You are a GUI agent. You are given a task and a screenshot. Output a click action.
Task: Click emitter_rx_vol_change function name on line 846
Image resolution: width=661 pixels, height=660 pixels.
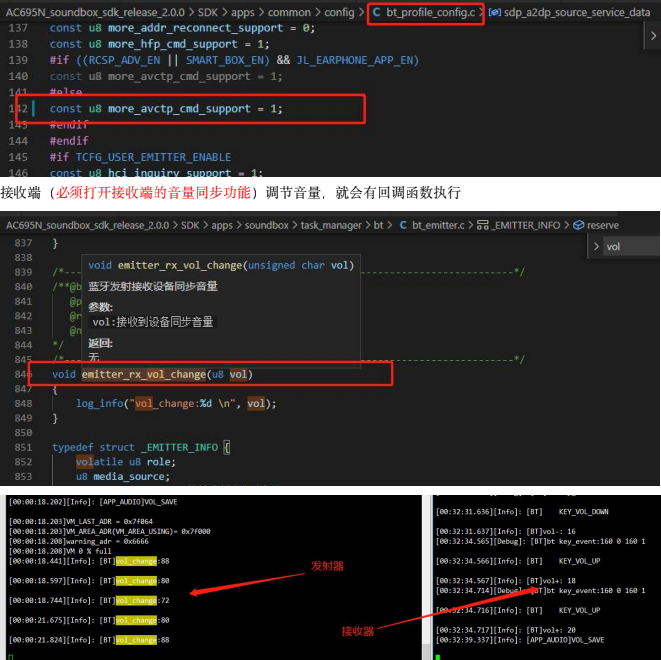(143, 374)
